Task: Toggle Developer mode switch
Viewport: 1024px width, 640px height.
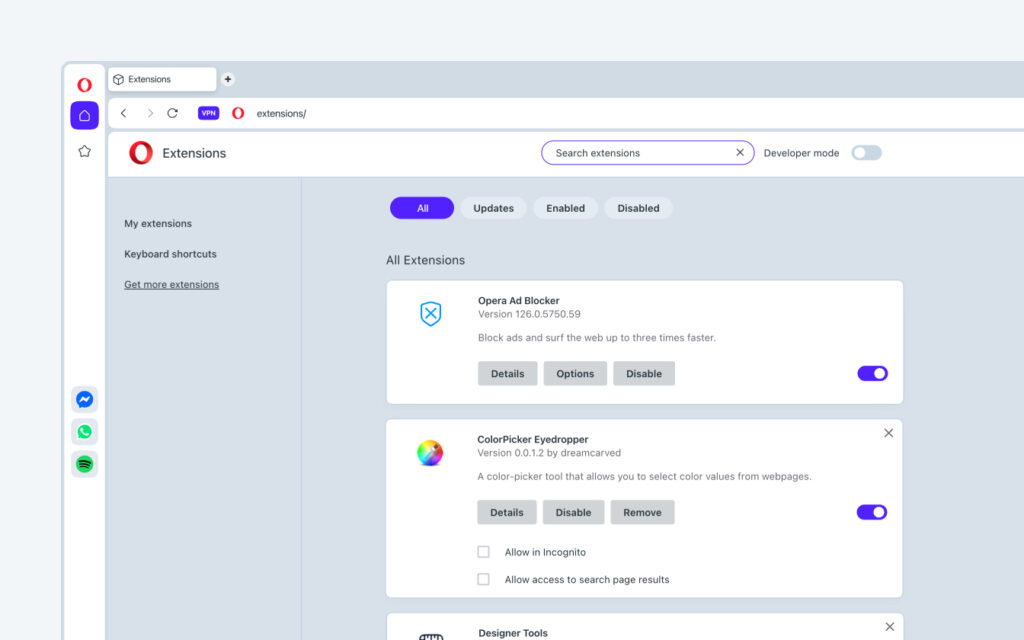Action: 866,153
